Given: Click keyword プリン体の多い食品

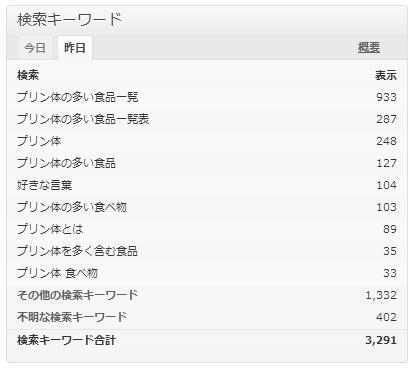Looking at the screenshot, I should tap(66, 163).
